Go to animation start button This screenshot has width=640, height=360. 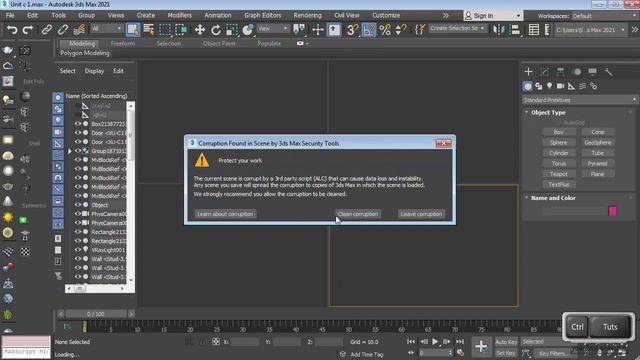pyautogui.click(x=411, y=342)
